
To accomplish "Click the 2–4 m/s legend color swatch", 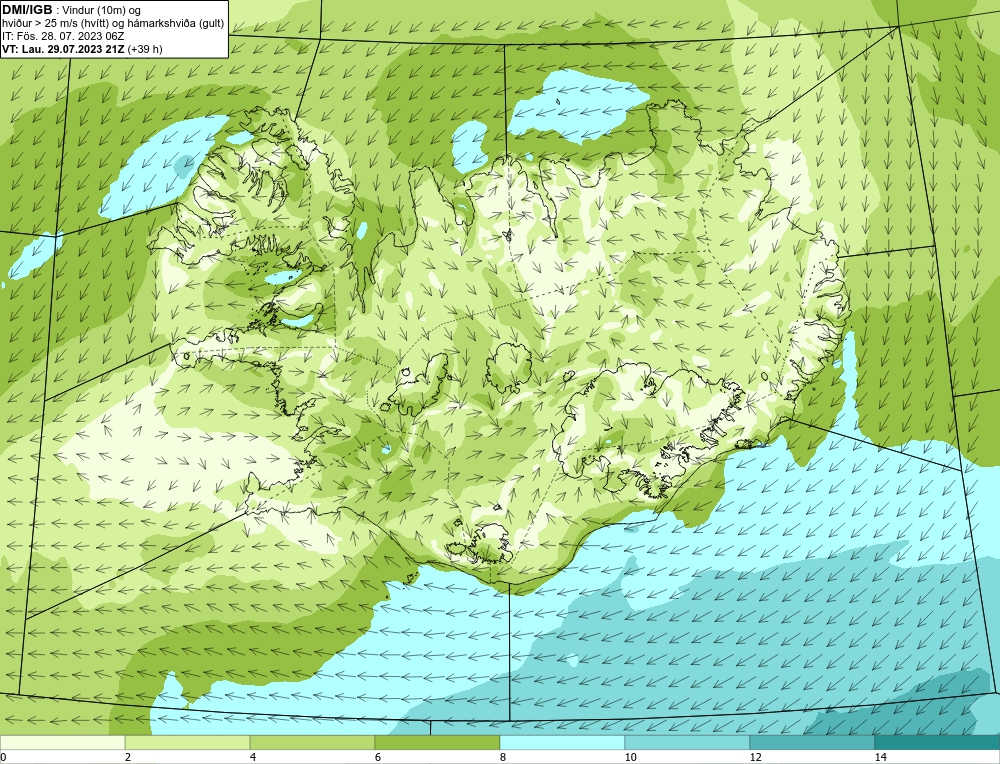I will tap(188, 743).
